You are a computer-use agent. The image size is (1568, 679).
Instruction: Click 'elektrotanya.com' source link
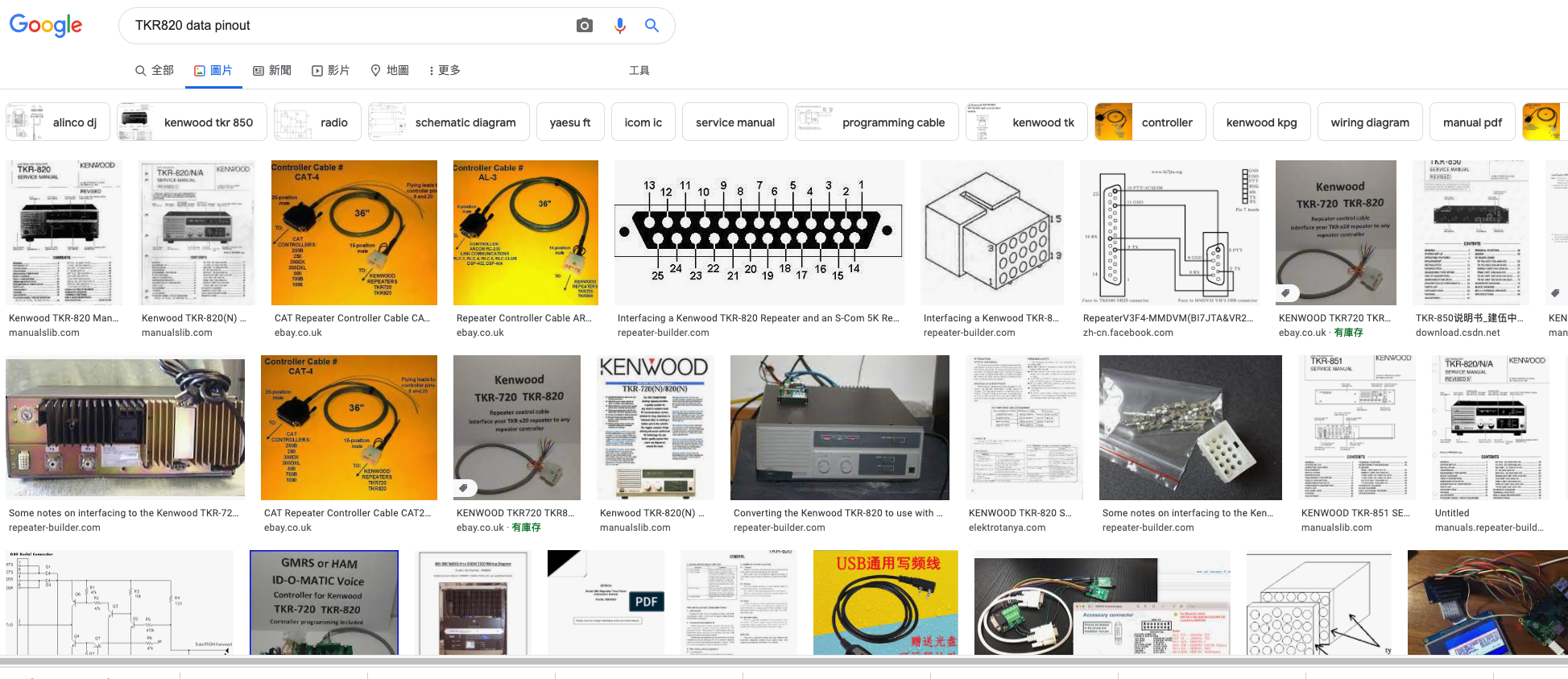[1007, 528]
